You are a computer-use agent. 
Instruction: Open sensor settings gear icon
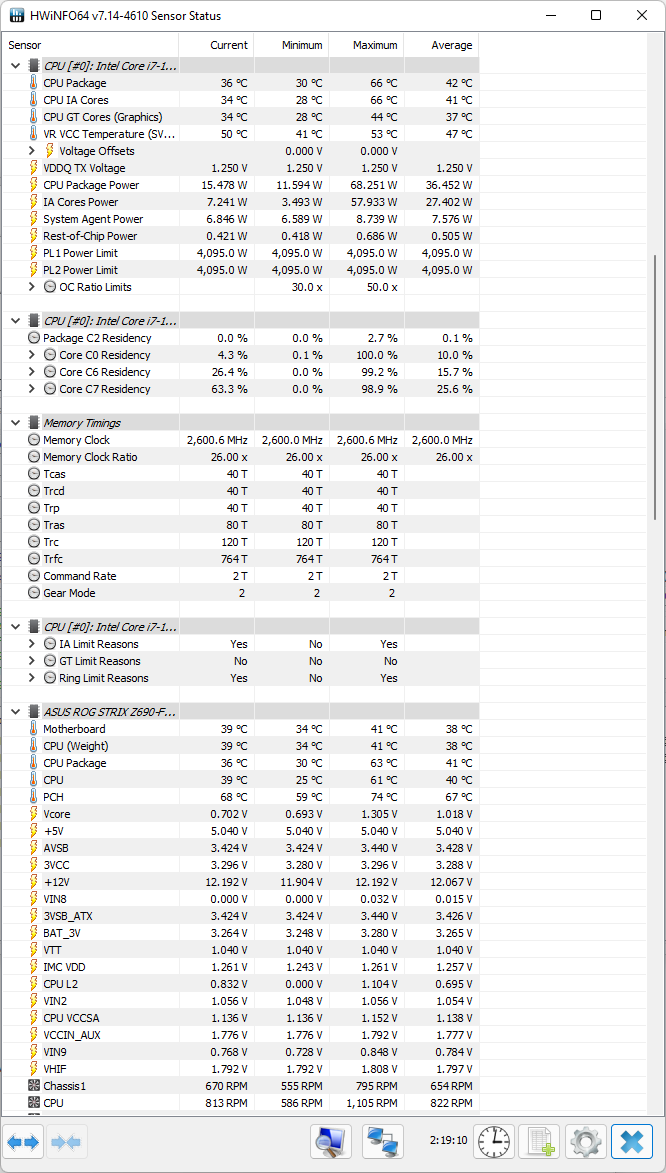coord(586,1142)
